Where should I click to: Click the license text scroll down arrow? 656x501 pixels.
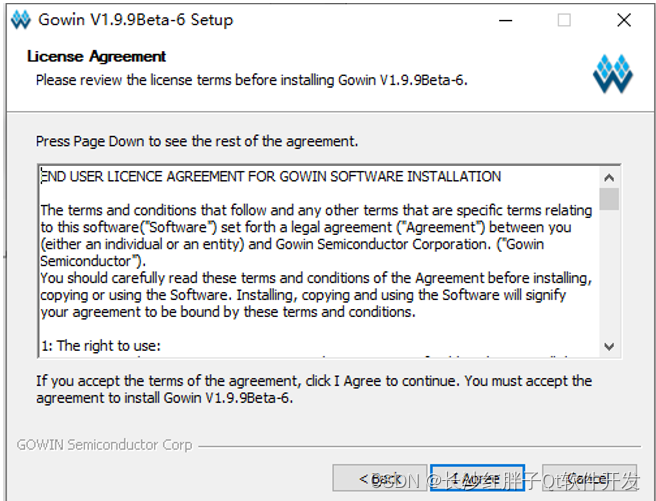pyautogui.click(x=609, y=346)
